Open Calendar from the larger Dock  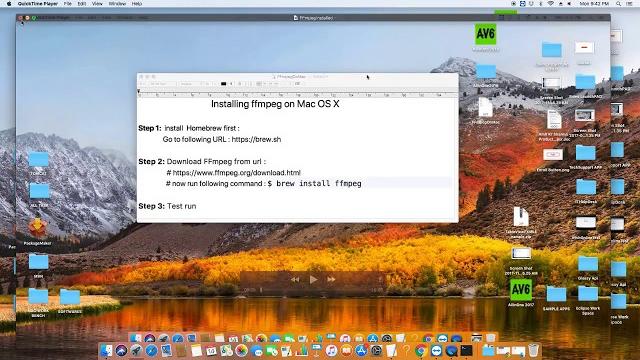click(x=211, y=350)
